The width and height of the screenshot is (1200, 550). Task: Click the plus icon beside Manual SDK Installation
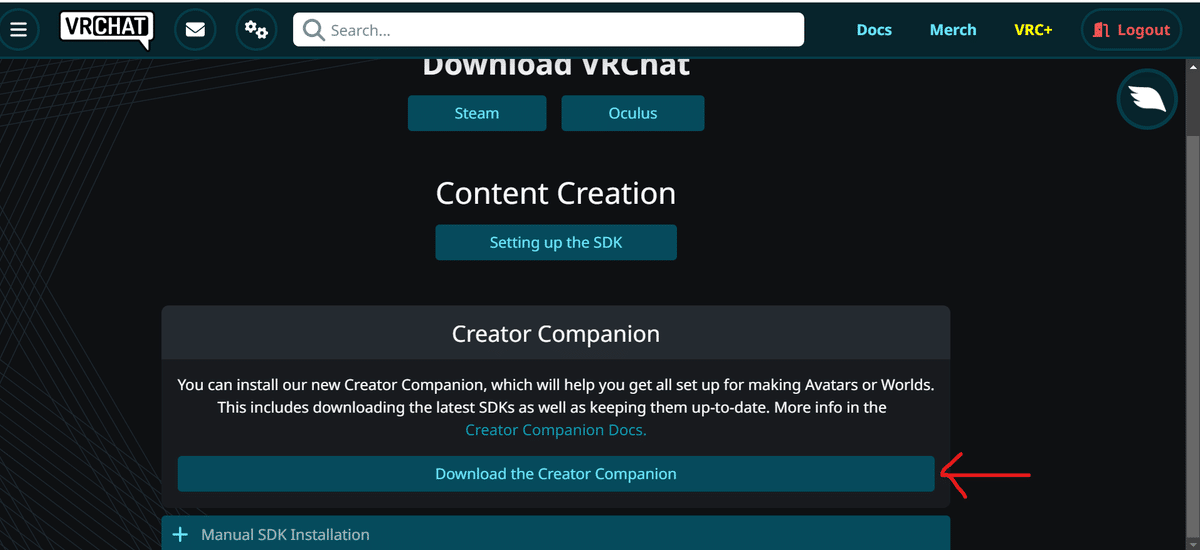click(180, 535)
